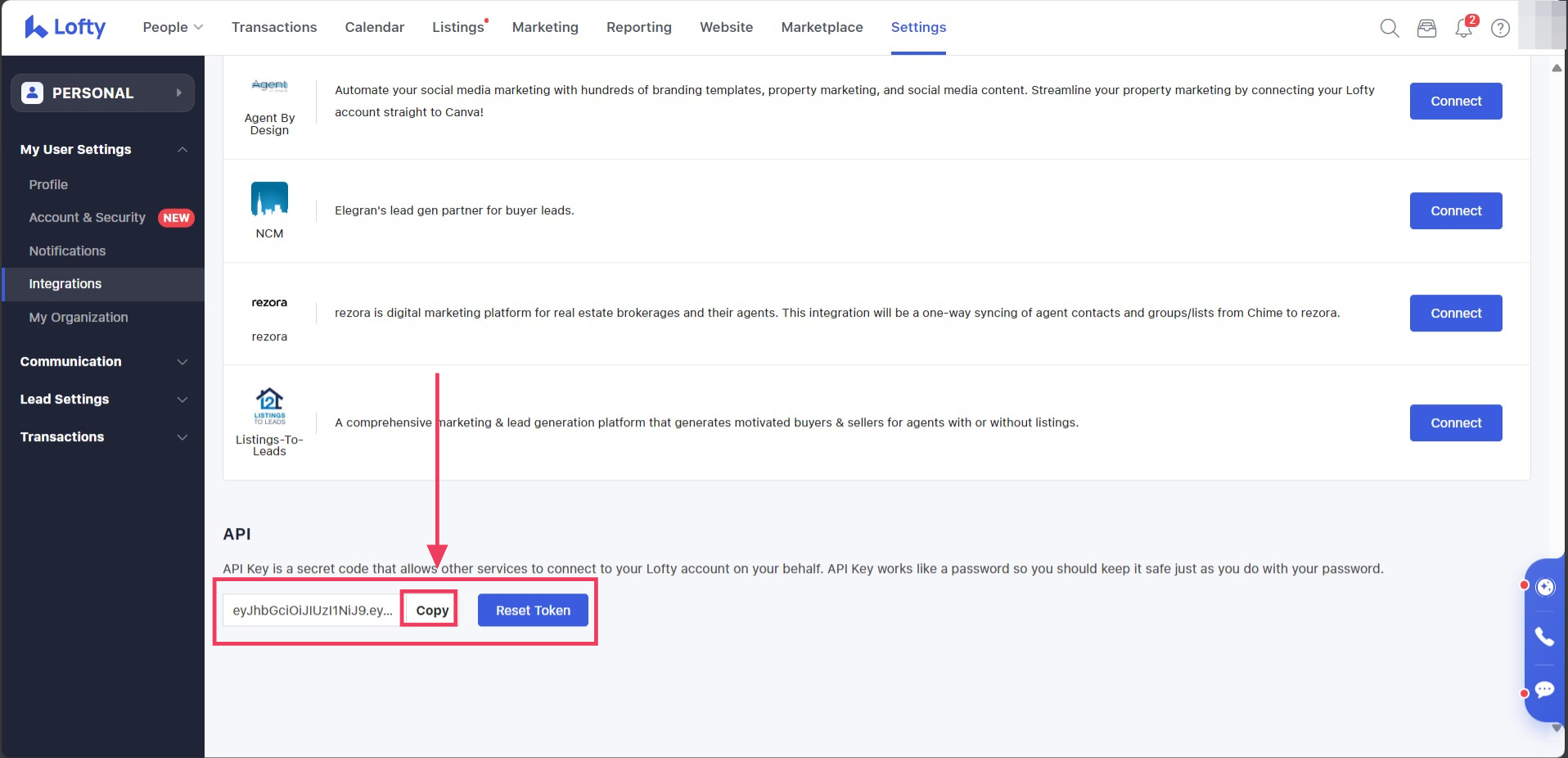The width and height of the screenshot is (1568, 758).
Task: Click the Lofty logo
Action: pos(65,27)
